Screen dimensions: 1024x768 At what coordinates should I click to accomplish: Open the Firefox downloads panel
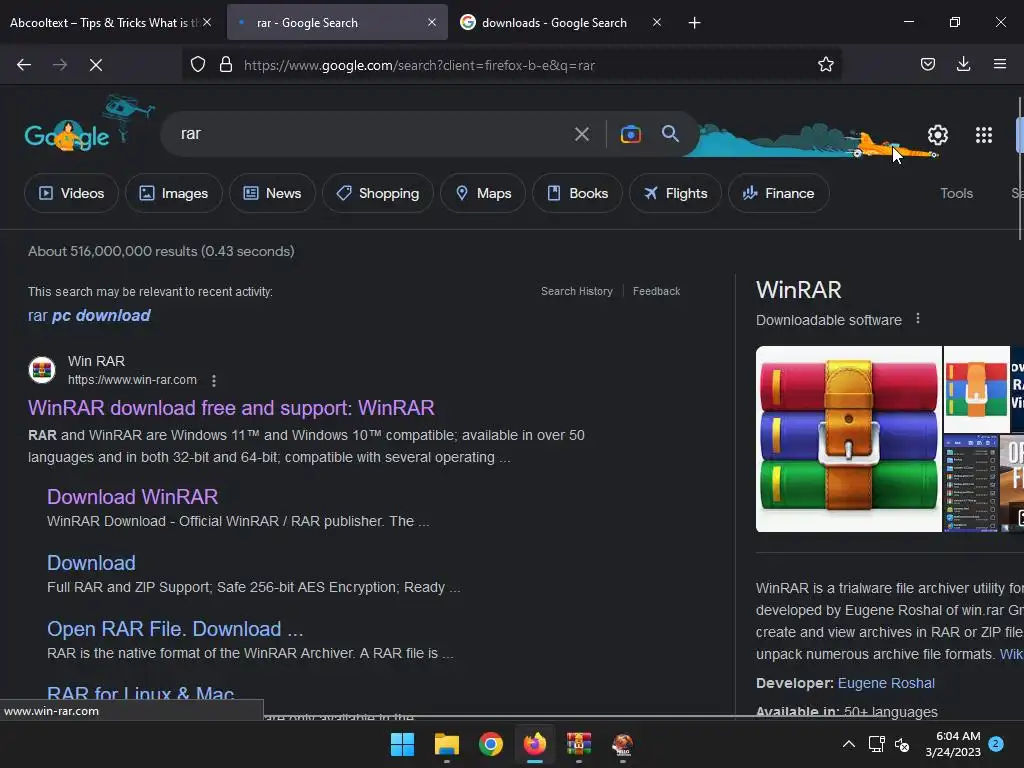coord(963,64)
